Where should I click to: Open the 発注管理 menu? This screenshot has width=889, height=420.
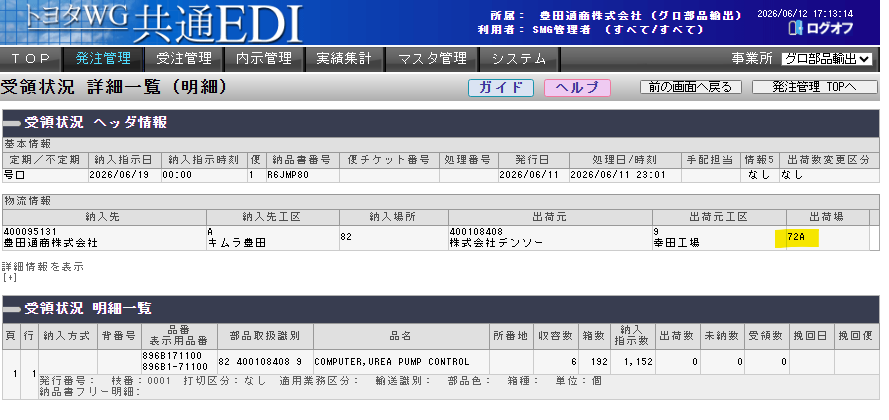click(103, 58)
